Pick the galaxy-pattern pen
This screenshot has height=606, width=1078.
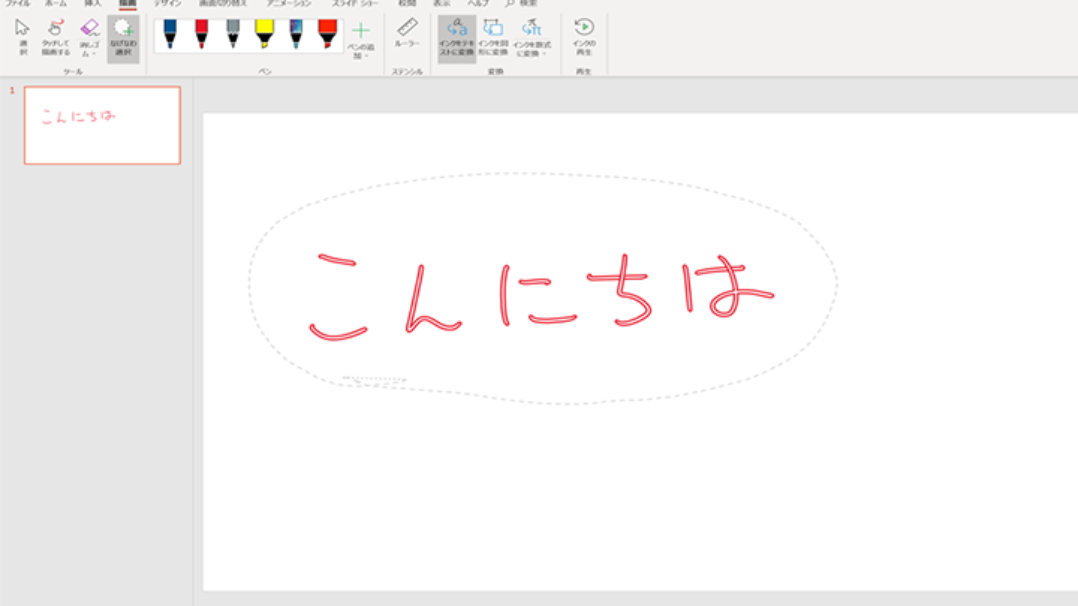296,34
